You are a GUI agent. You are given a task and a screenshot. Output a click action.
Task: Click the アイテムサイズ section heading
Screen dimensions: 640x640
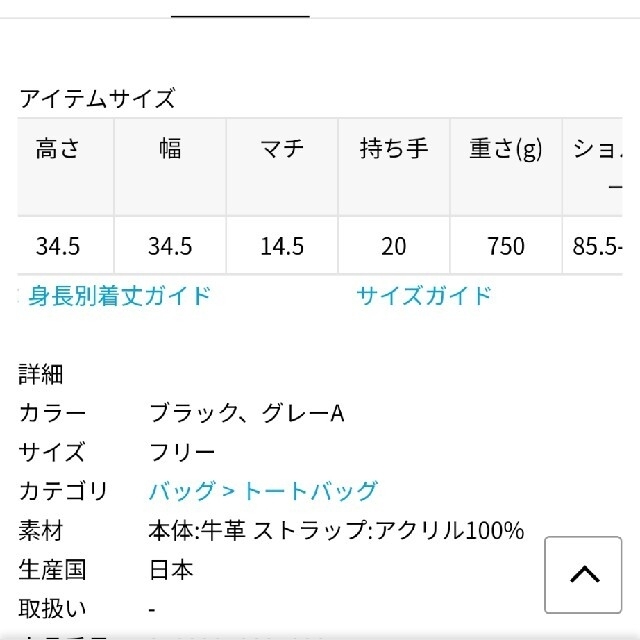point(98,99)
